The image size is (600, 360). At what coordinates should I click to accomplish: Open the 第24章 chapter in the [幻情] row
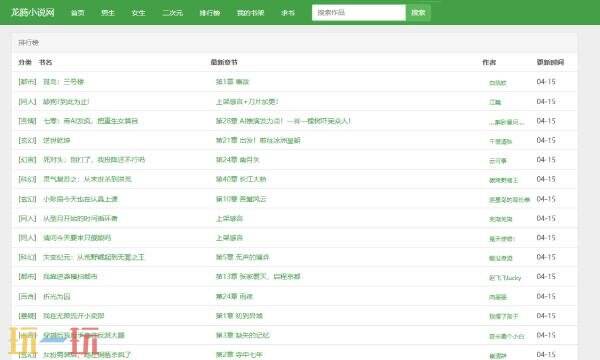(x=238, y=160)
